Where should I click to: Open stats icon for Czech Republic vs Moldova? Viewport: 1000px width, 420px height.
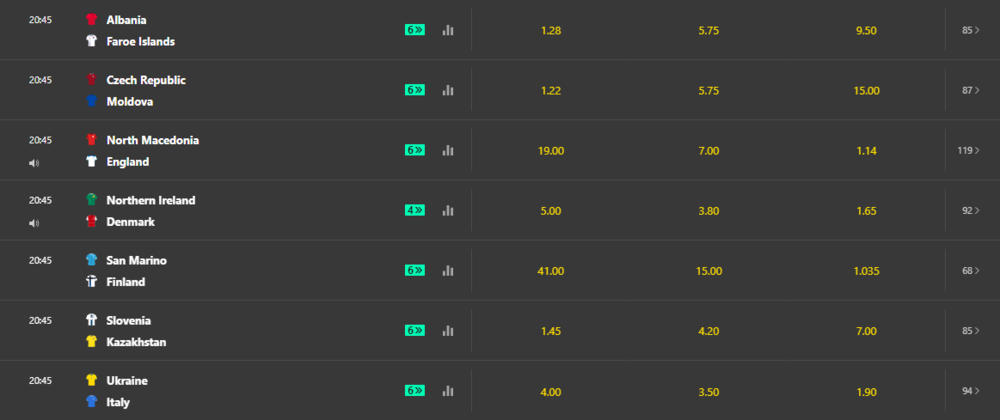point(448,91)
